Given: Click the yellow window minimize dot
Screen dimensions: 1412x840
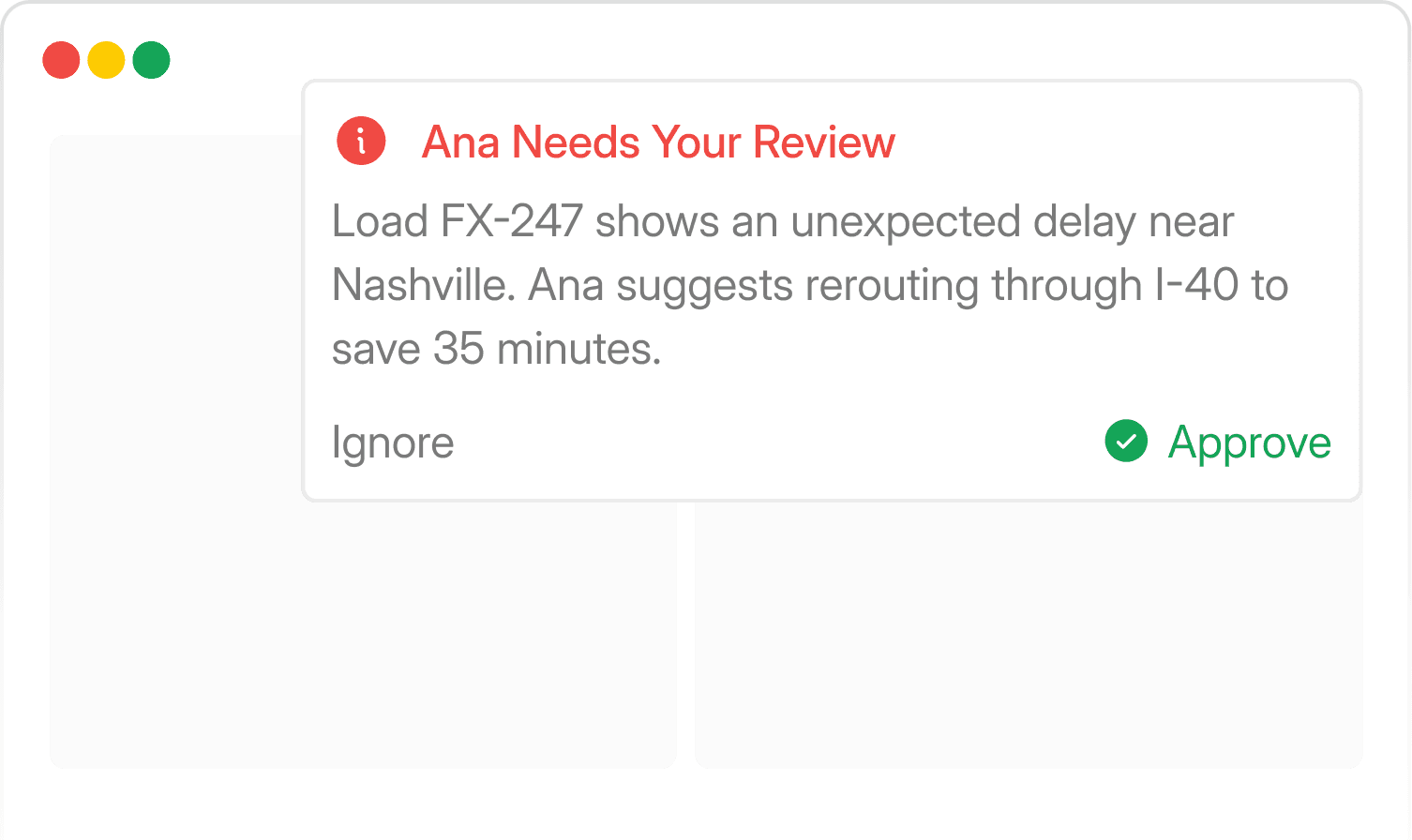Looking at the screenshot, I should pos(106,60).
